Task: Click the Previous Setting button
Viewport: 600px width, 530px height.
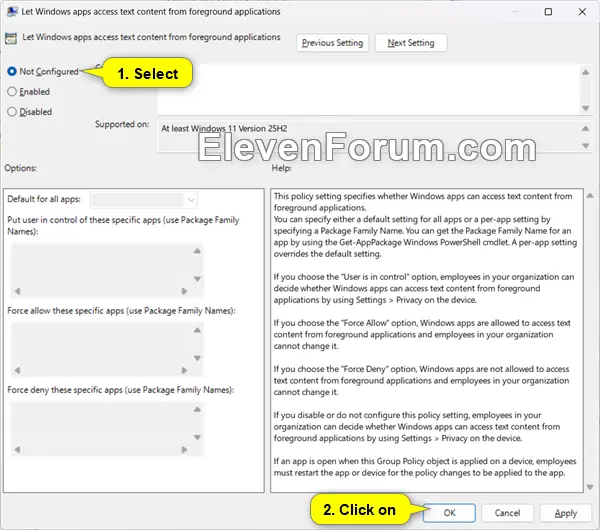Action: coord(332,42)
